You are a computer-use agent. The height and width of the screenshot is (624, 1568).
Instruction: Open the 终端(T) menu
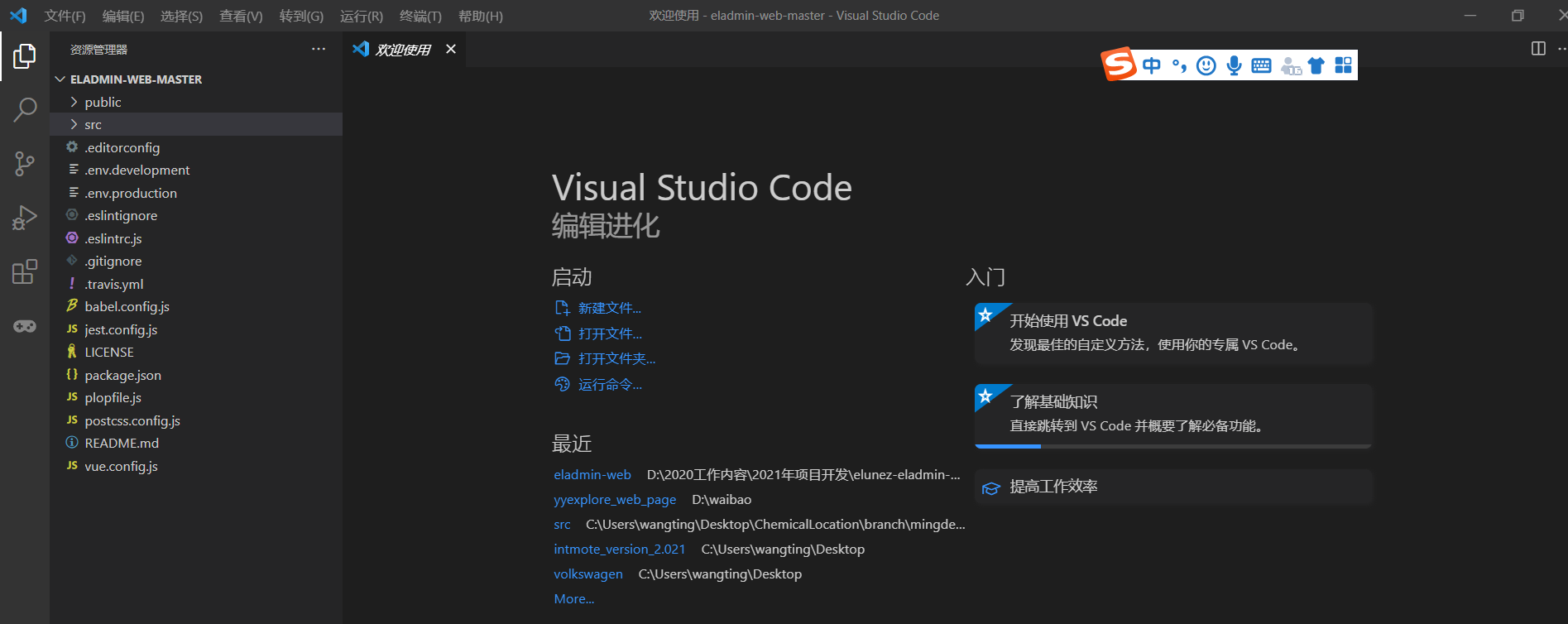coord(420,16)
